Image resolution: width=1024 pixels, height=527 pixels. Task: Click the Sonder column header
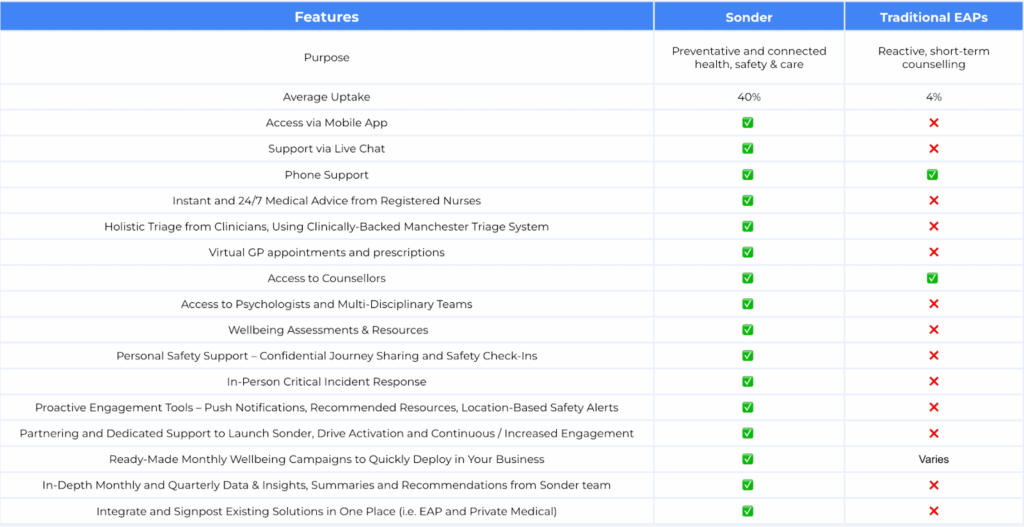748,17
